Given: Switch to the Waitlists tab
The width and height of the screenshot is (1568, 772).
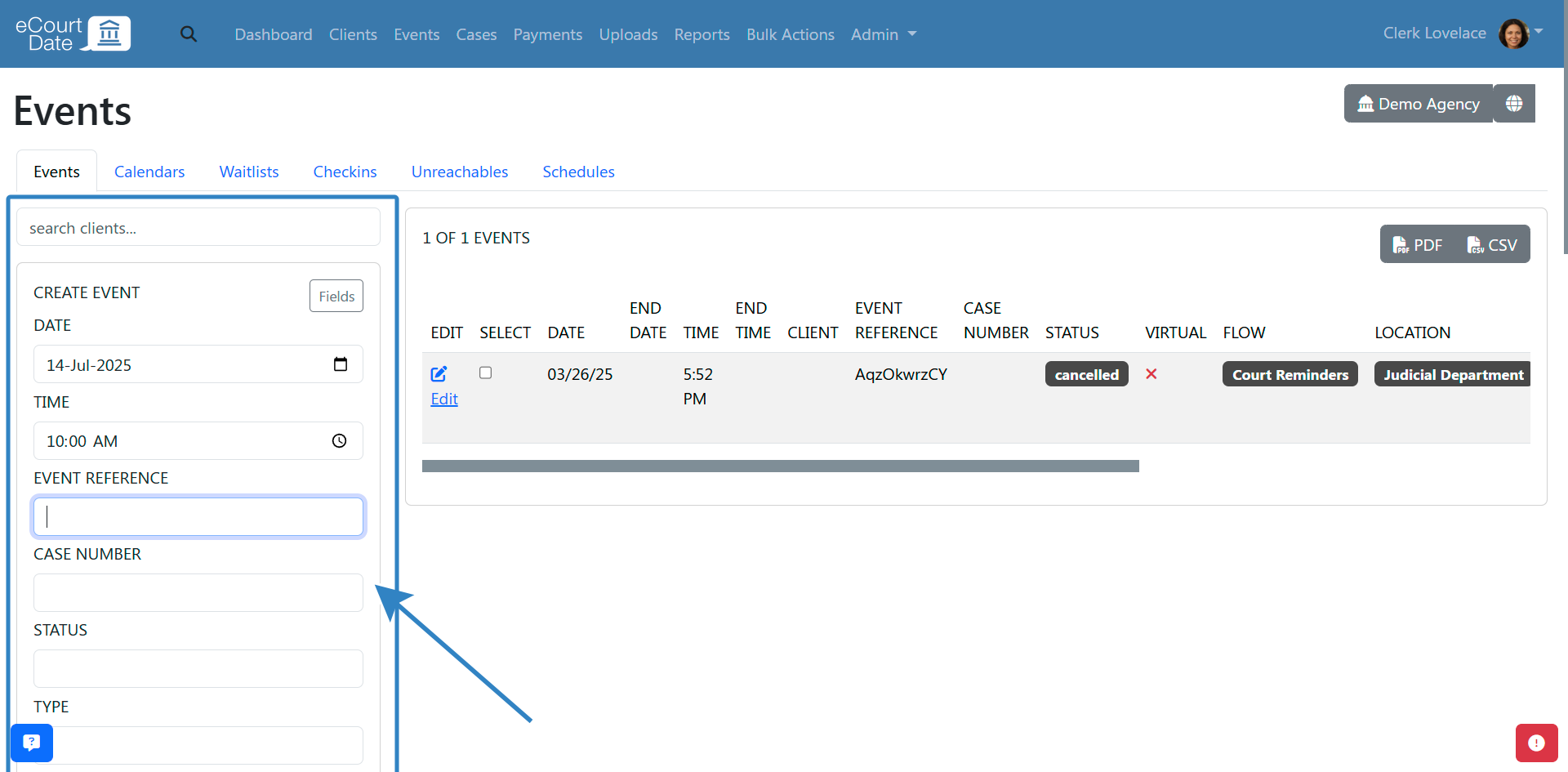Looking at the screenshot, I should 249,172.
